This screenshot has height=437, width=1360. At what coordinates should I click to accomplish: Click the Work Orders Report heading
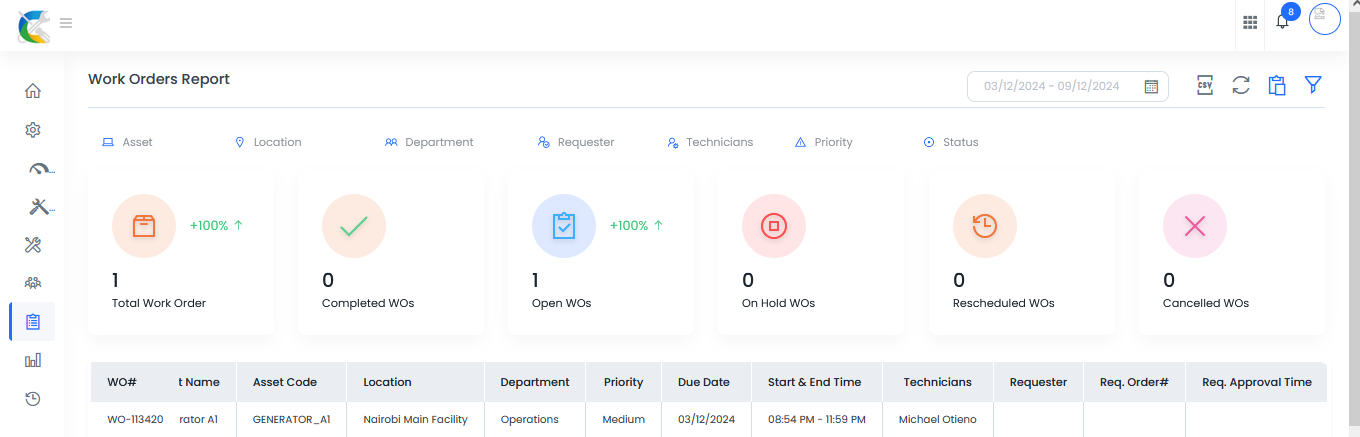click(159, 79)
